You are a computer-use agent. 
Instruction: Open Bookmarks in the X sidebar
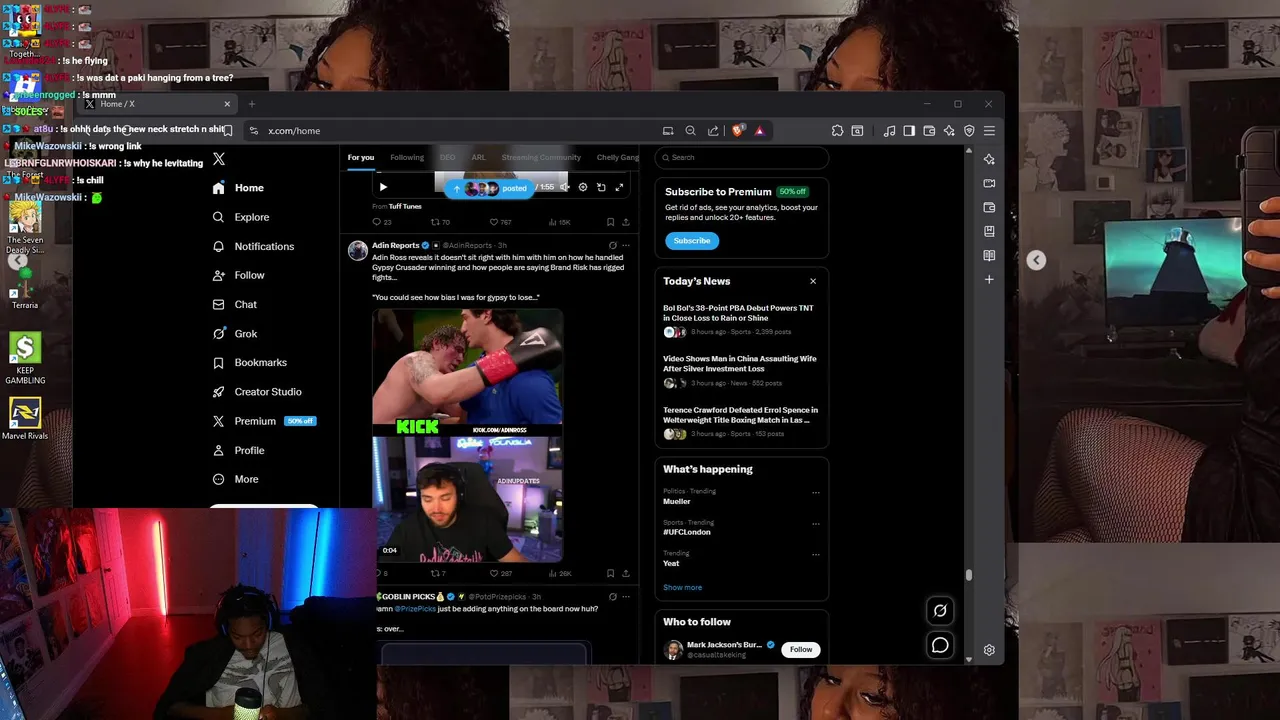coord(250,362)
